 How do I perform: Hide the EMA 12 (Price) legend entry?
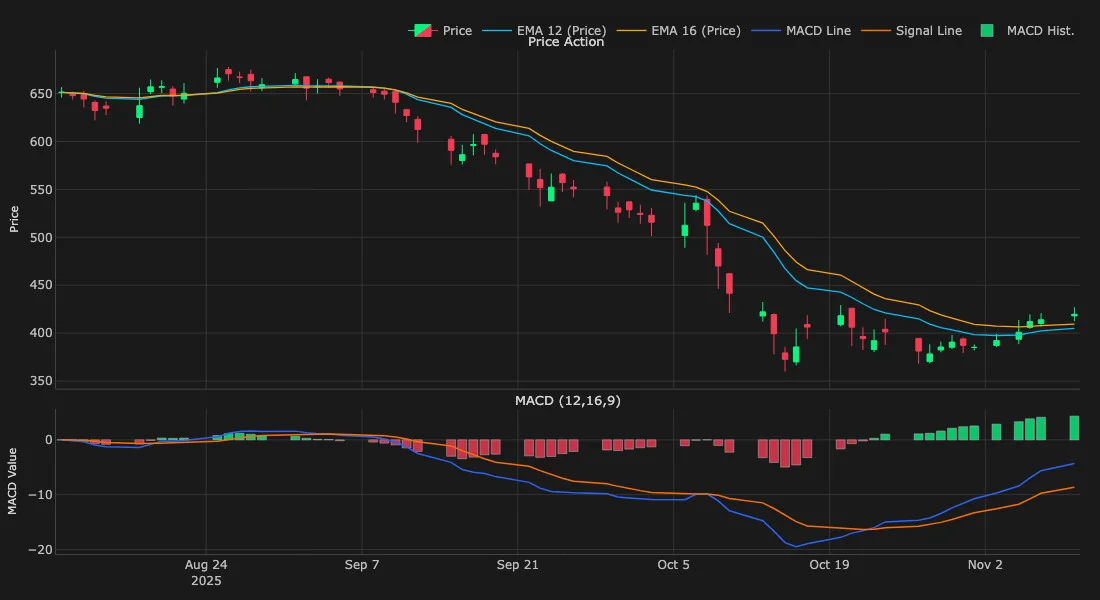pyautogui.click(x=544, y=31)
